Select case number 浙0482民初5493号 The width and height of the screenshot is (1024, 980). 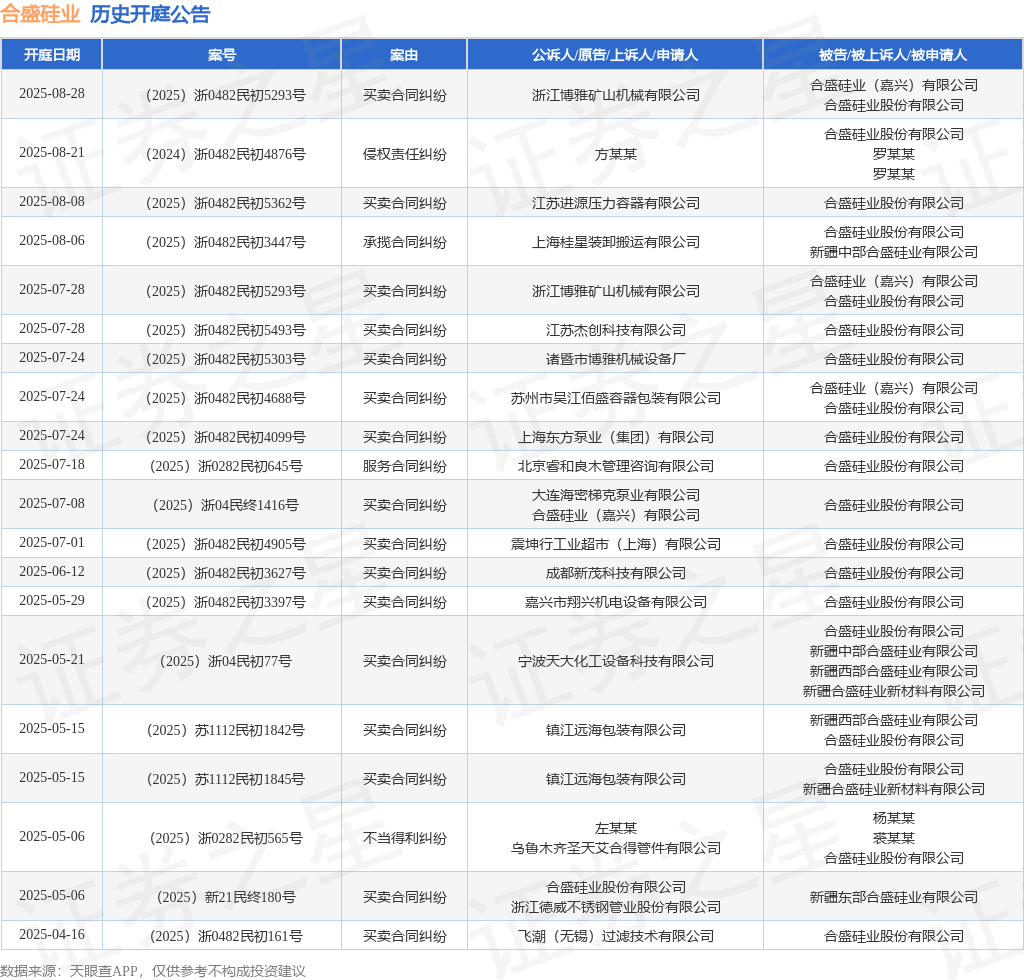click(225, 330)
